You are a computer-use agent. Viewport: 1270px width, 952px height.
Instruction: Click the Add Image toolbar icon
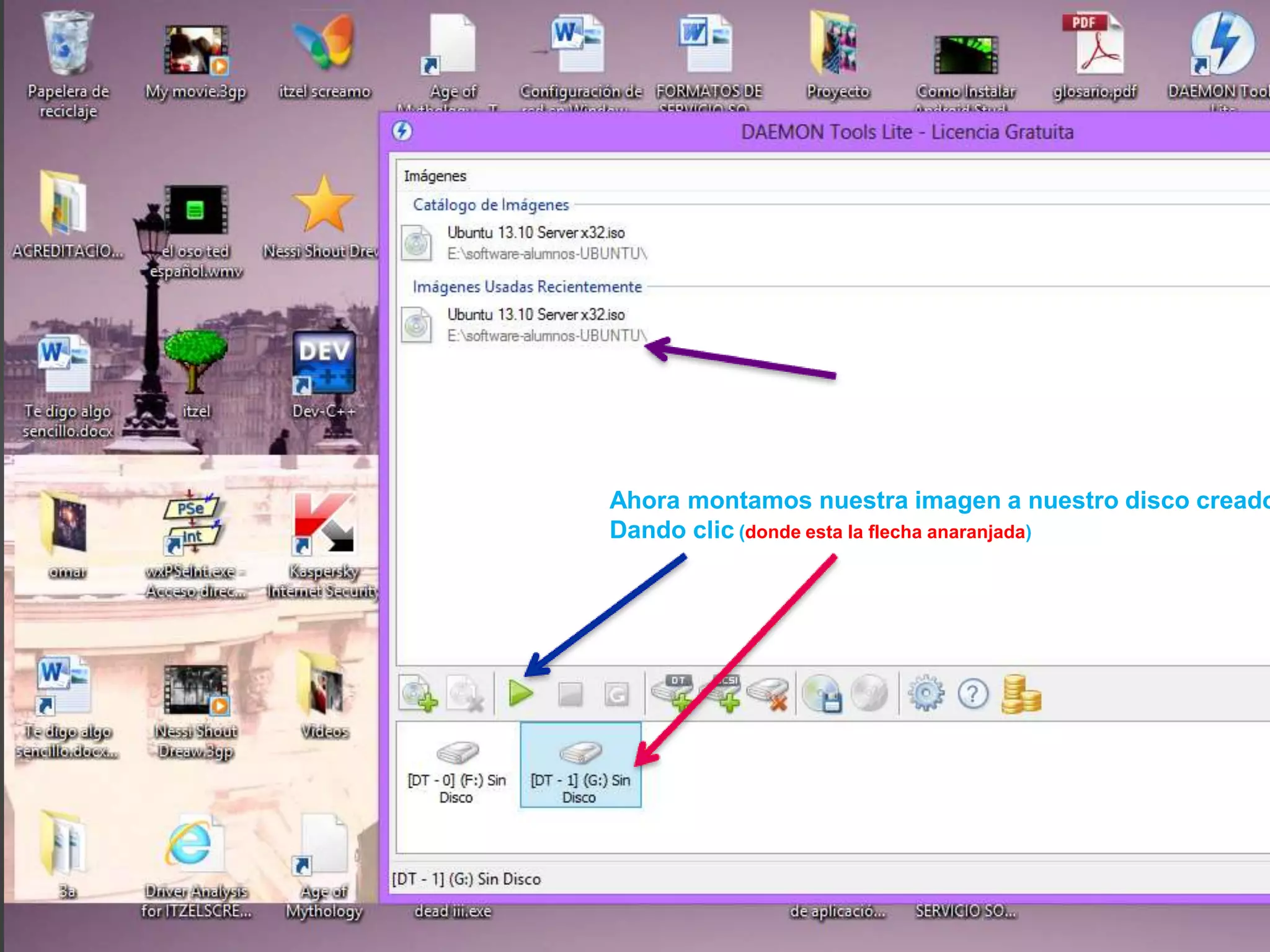pyautogui.click(x=418, y=694)
